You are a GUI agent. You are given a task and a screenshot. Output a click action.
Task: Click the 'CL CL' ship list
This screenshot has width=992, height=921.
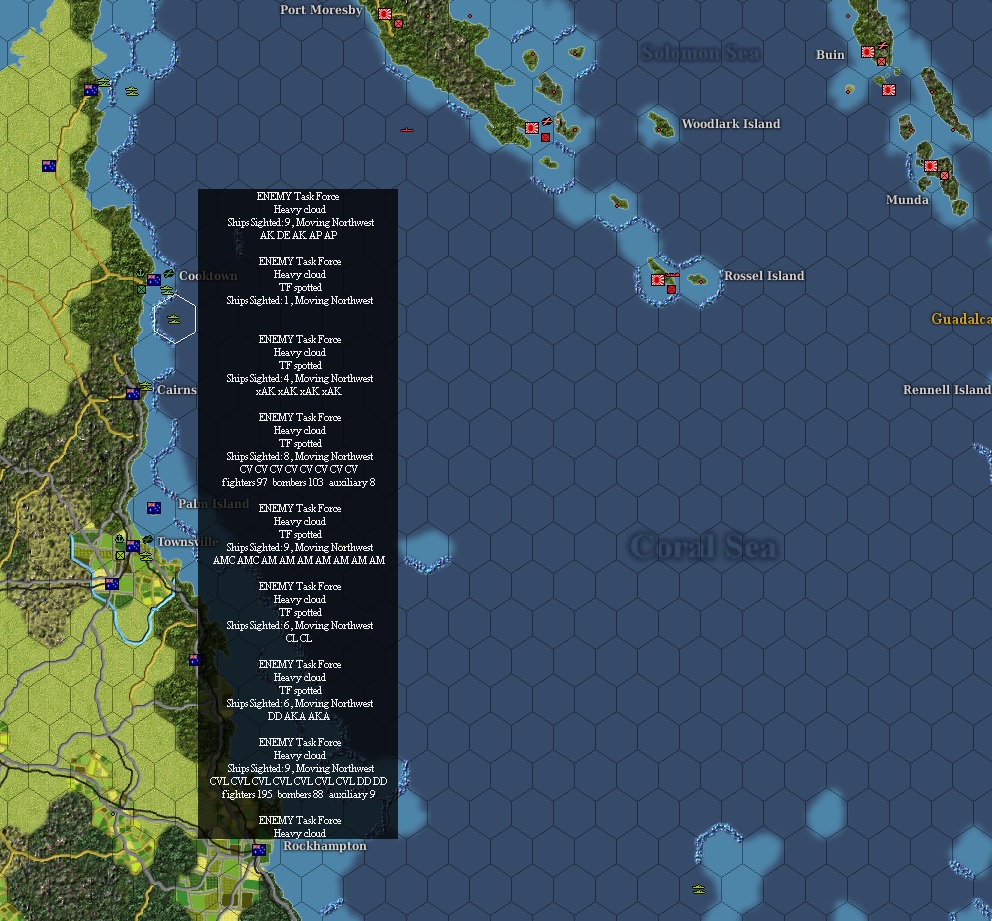point(299,638)
